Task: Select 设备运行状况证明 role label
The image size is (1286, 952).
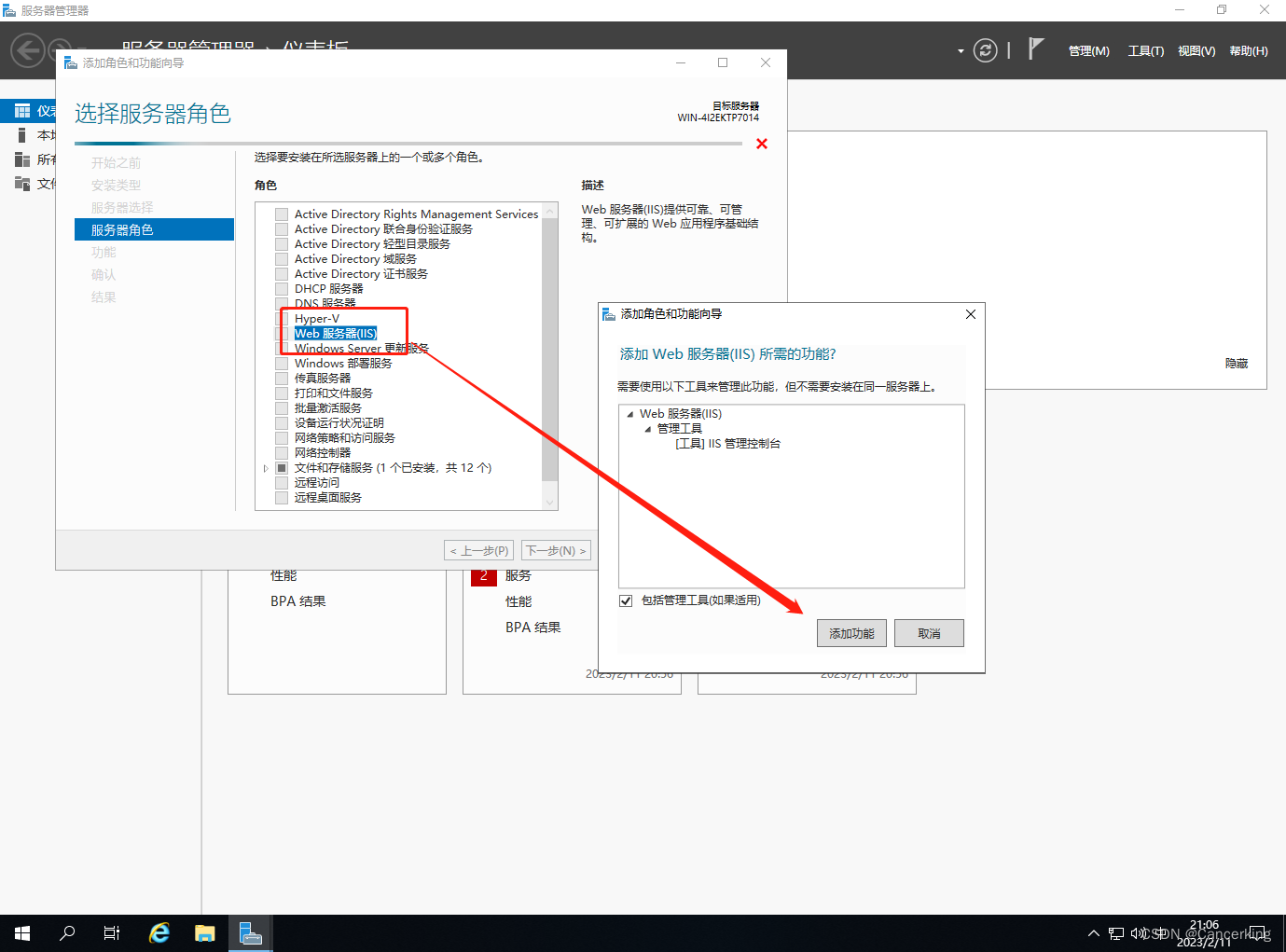Action: point(339,423)
